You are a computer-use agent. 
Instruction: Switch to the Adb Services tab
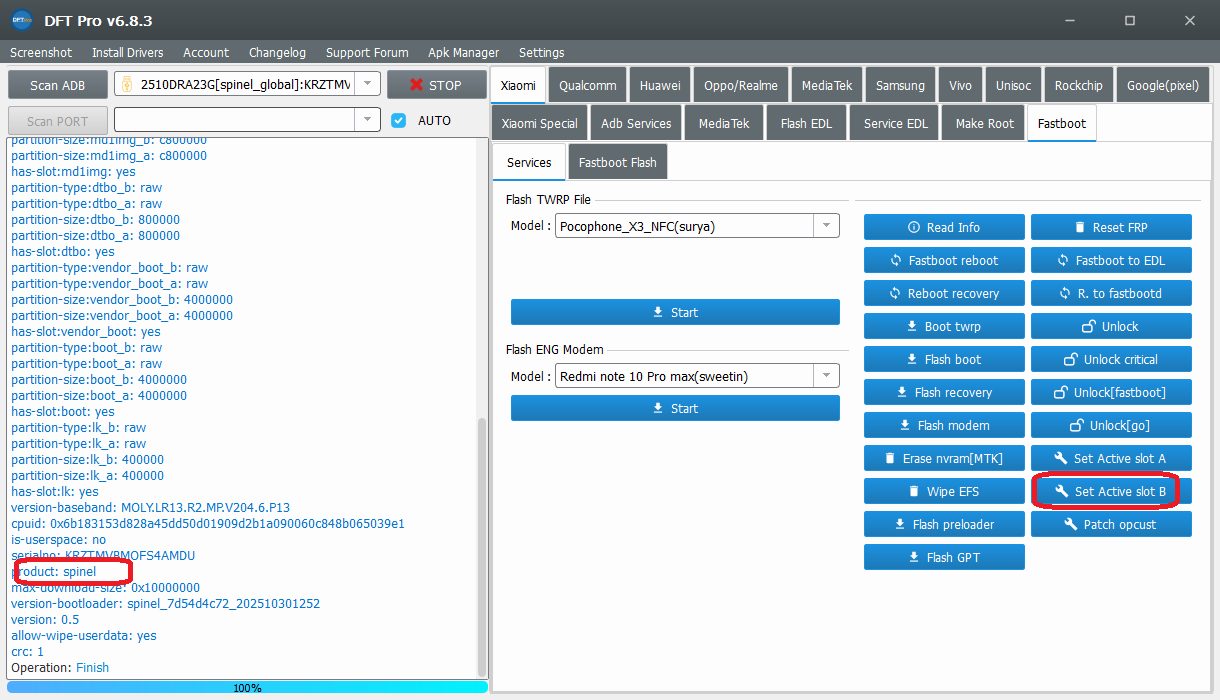click(x=636, y=123)
